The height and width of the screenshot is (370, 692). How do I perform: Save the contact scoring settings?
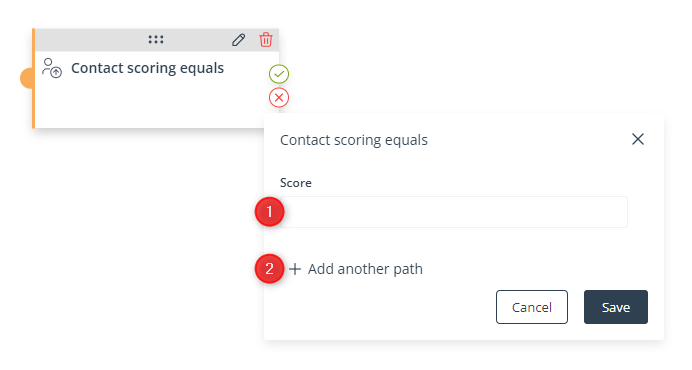(616, 307)
